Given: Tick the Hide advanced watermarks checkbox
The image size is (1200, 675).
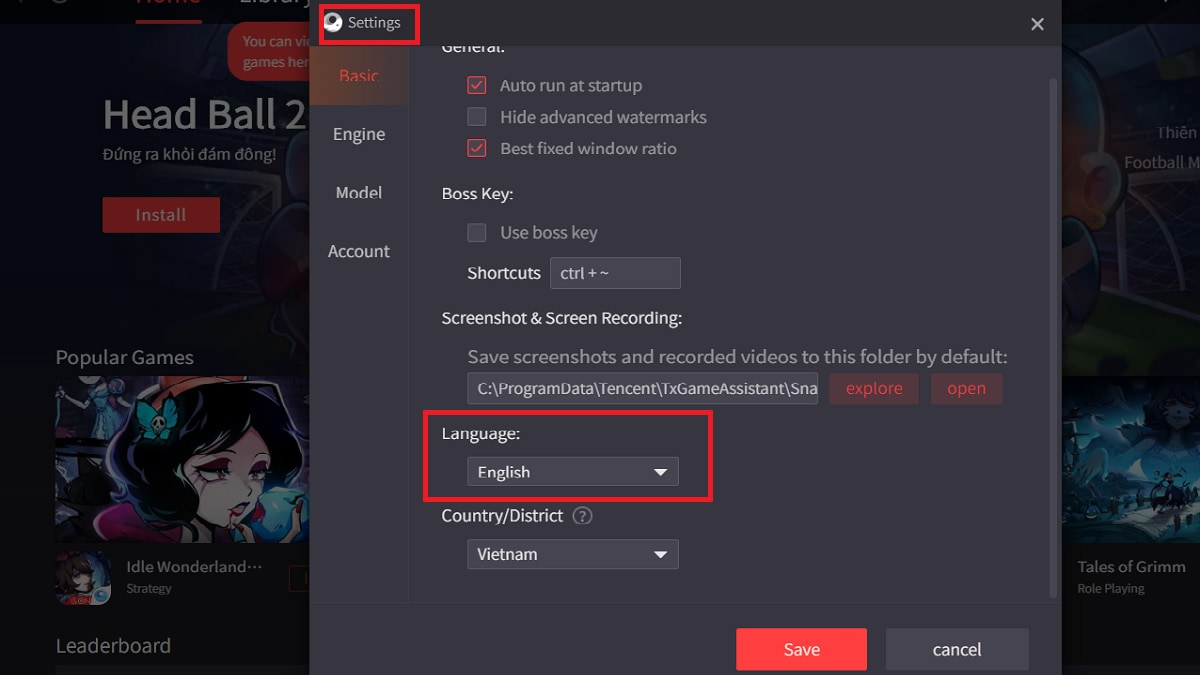Looking at the screenshot, I should [477, 117].
